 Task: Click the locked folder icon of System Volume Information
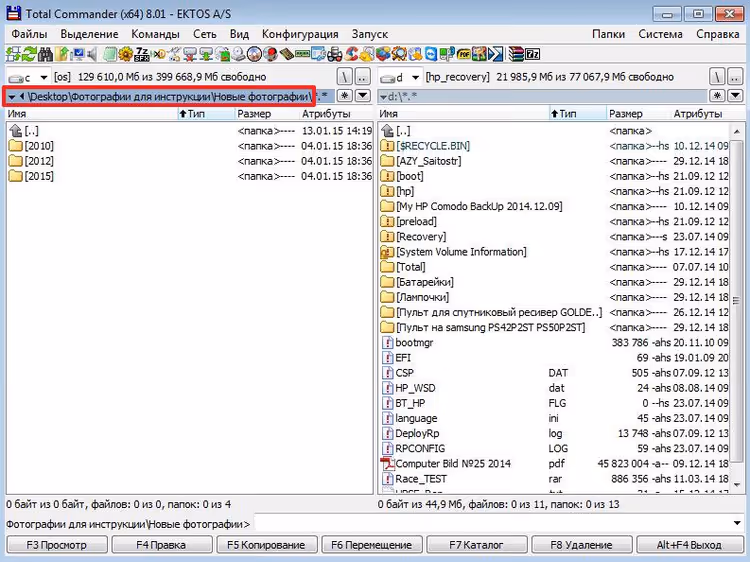(x=387, y=252)
